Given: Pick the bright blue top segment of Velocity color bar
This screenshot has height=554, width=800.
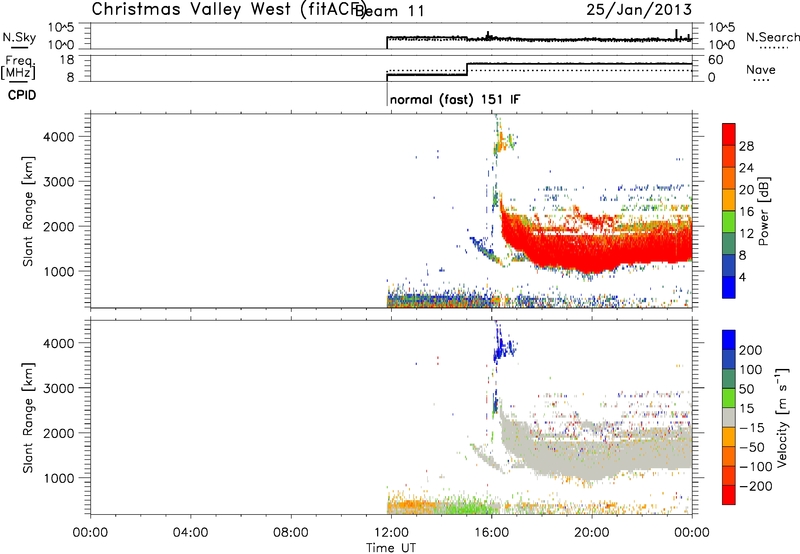Looking at the screenshot, I should tap(729, 340).
